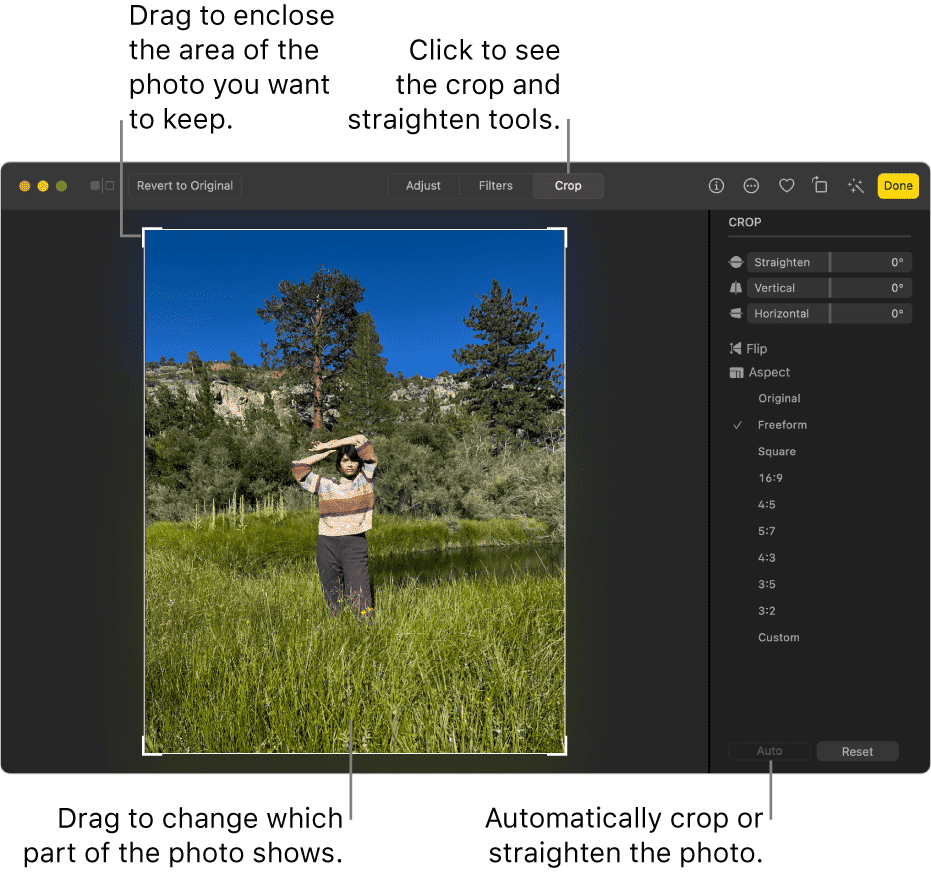Switch to the Adjust tab

click(x=423, y=185)
